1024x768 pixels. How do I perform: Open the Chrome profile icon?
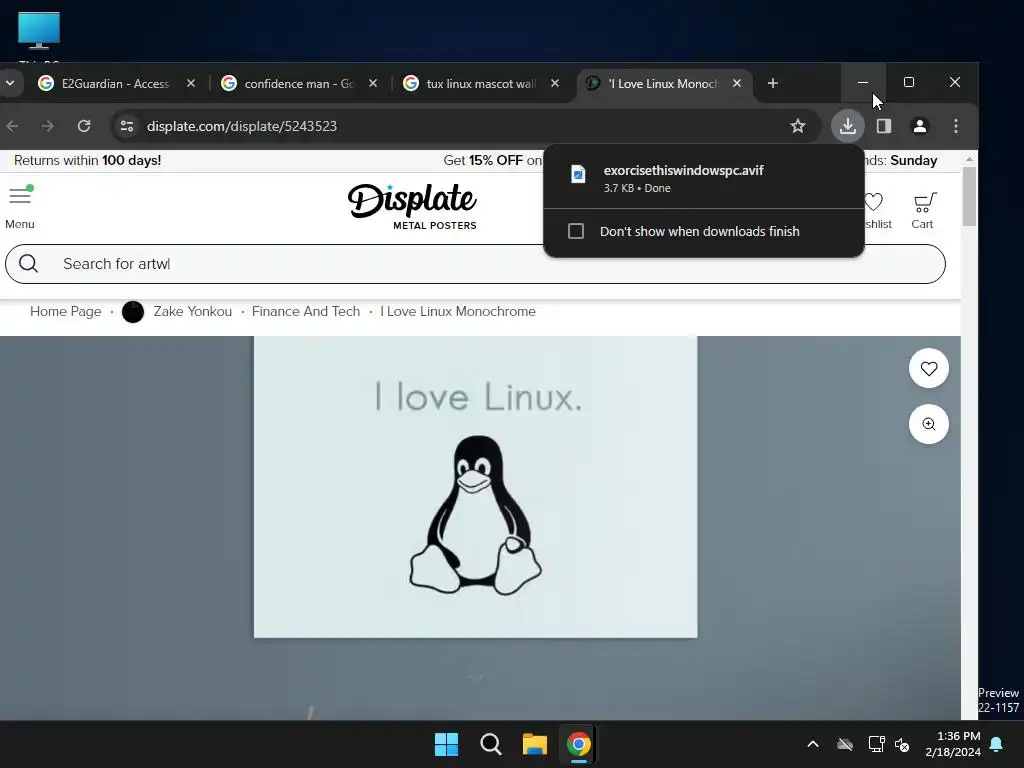point(920,126)
